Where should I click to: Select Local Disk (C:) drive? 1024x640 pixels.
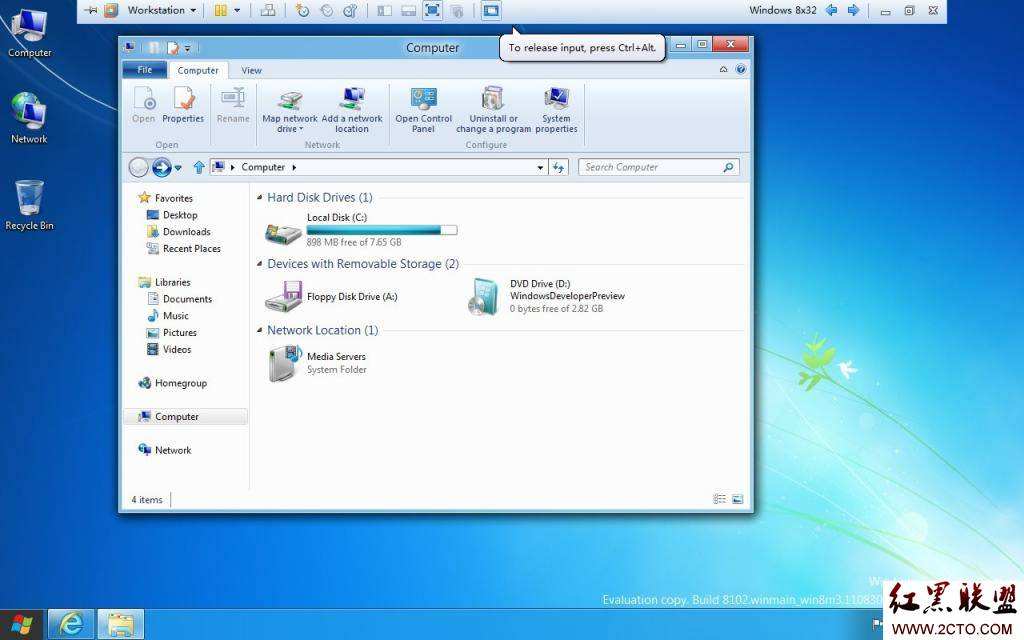pos(361,230)
